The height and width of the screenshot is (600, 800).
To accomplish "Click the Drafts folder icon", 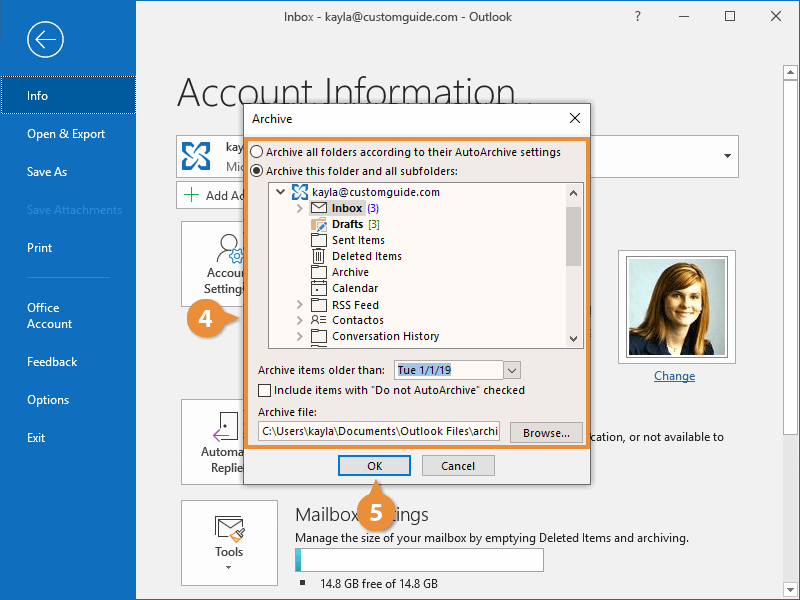I will [x=319, y=224].
